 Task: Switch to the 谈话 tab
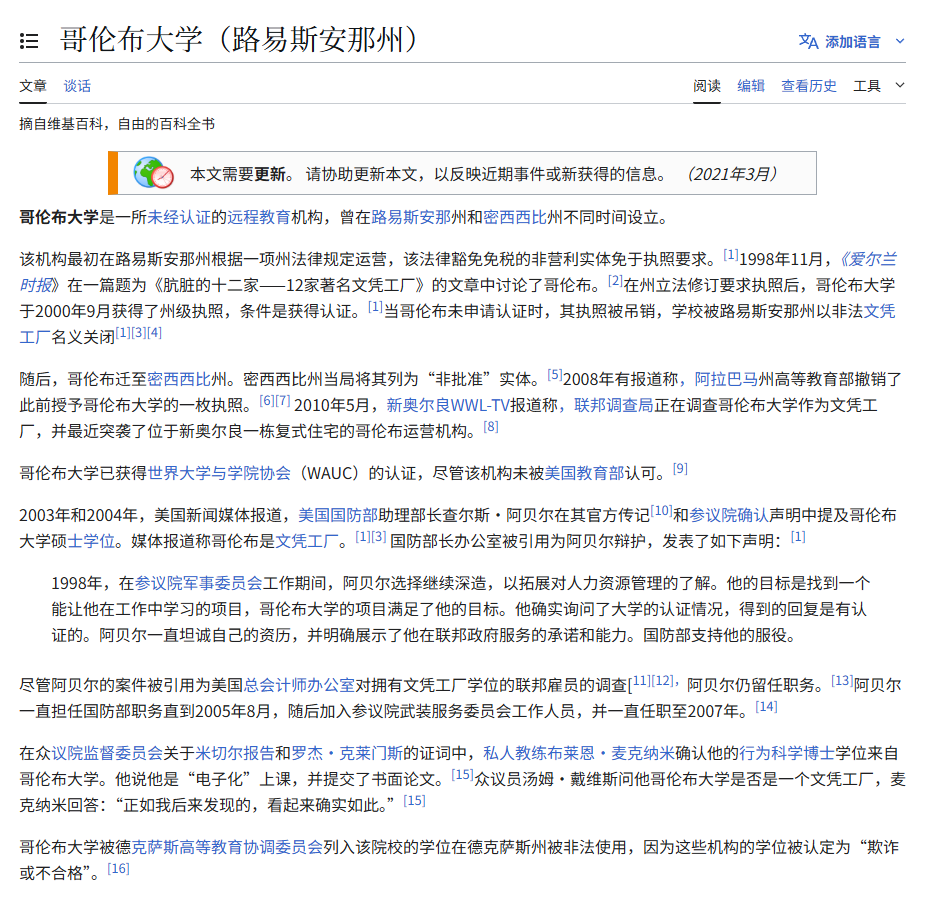77,86
